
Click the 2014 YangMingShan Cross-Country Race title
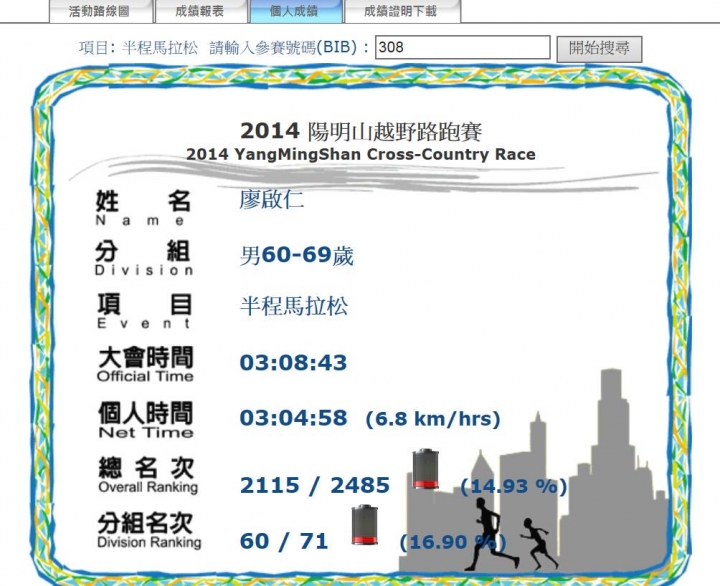[x=360, y=154]
